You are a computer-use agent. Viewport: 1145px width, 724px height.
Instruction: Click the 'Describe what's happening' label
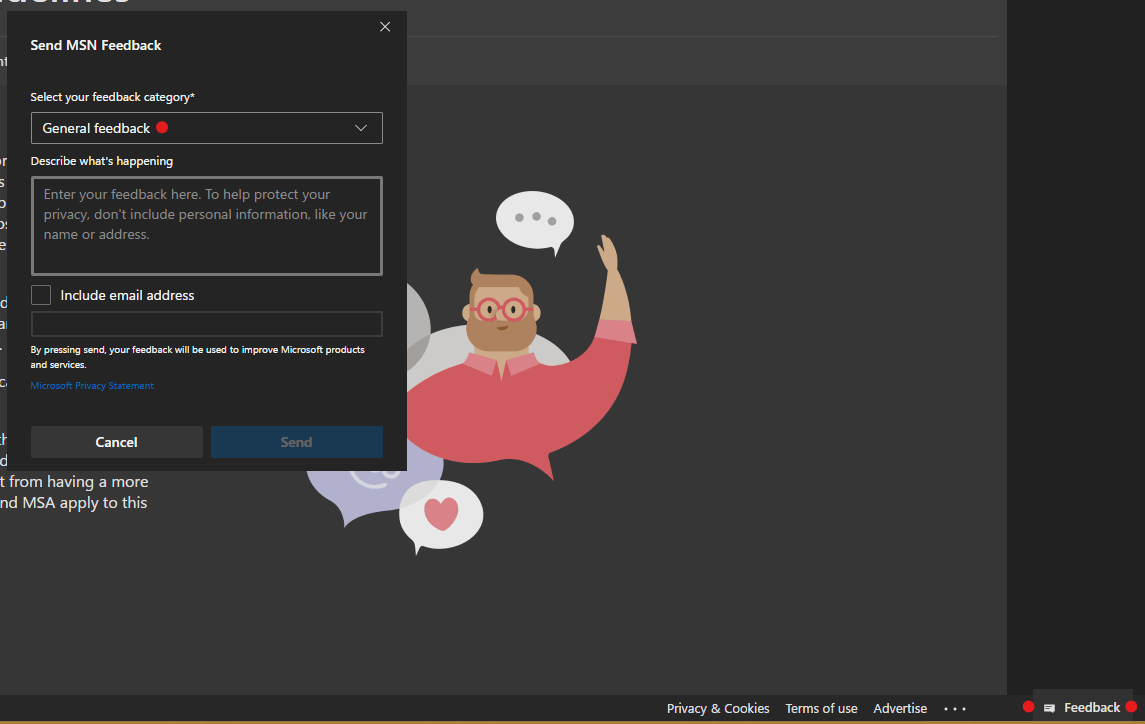tap(102, 161)
